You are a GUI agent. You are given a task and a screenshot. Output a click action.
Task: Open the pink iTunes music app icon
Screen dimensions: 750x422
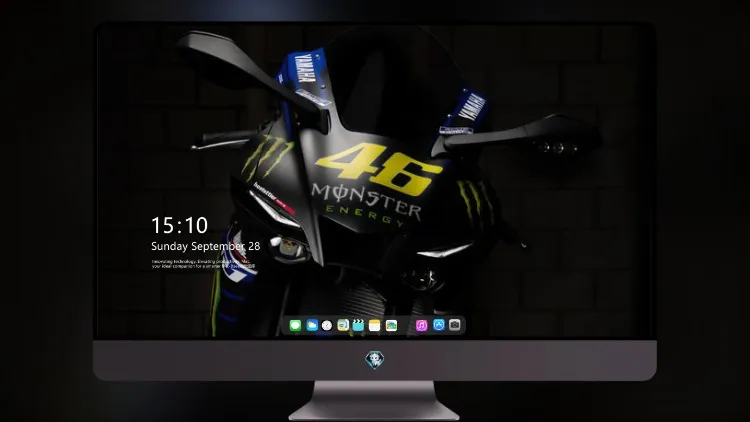[x=421, y=325]
